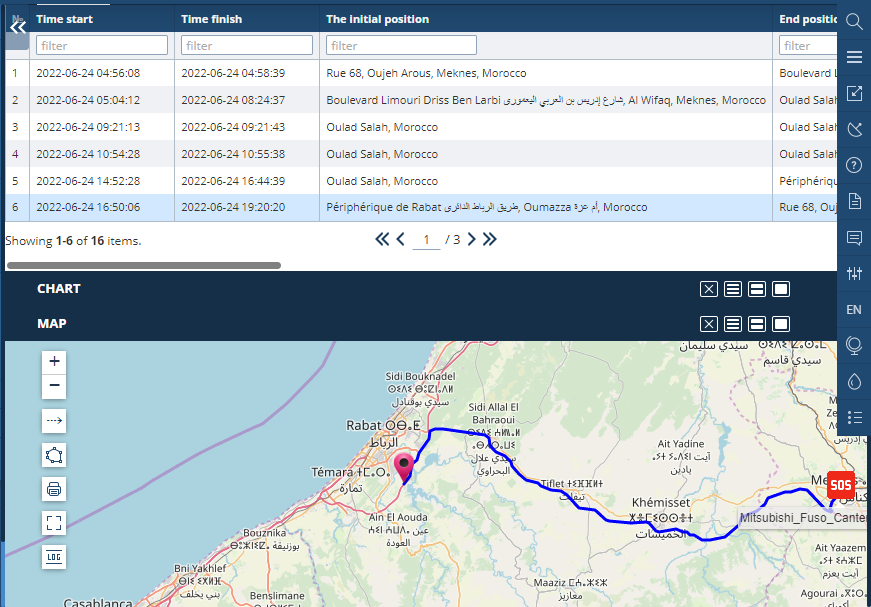Select the polygon geofence drawing tool

(x=54, y=456)
